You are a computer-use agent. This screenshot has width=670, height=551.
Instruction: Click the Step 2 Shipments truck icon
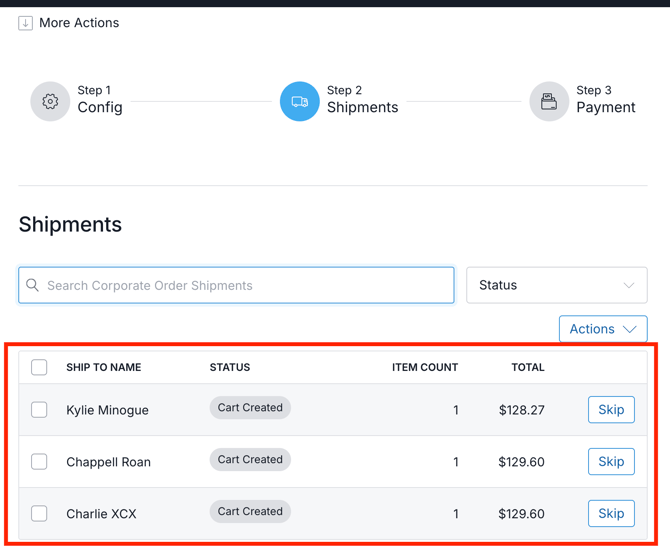[300, 101]
